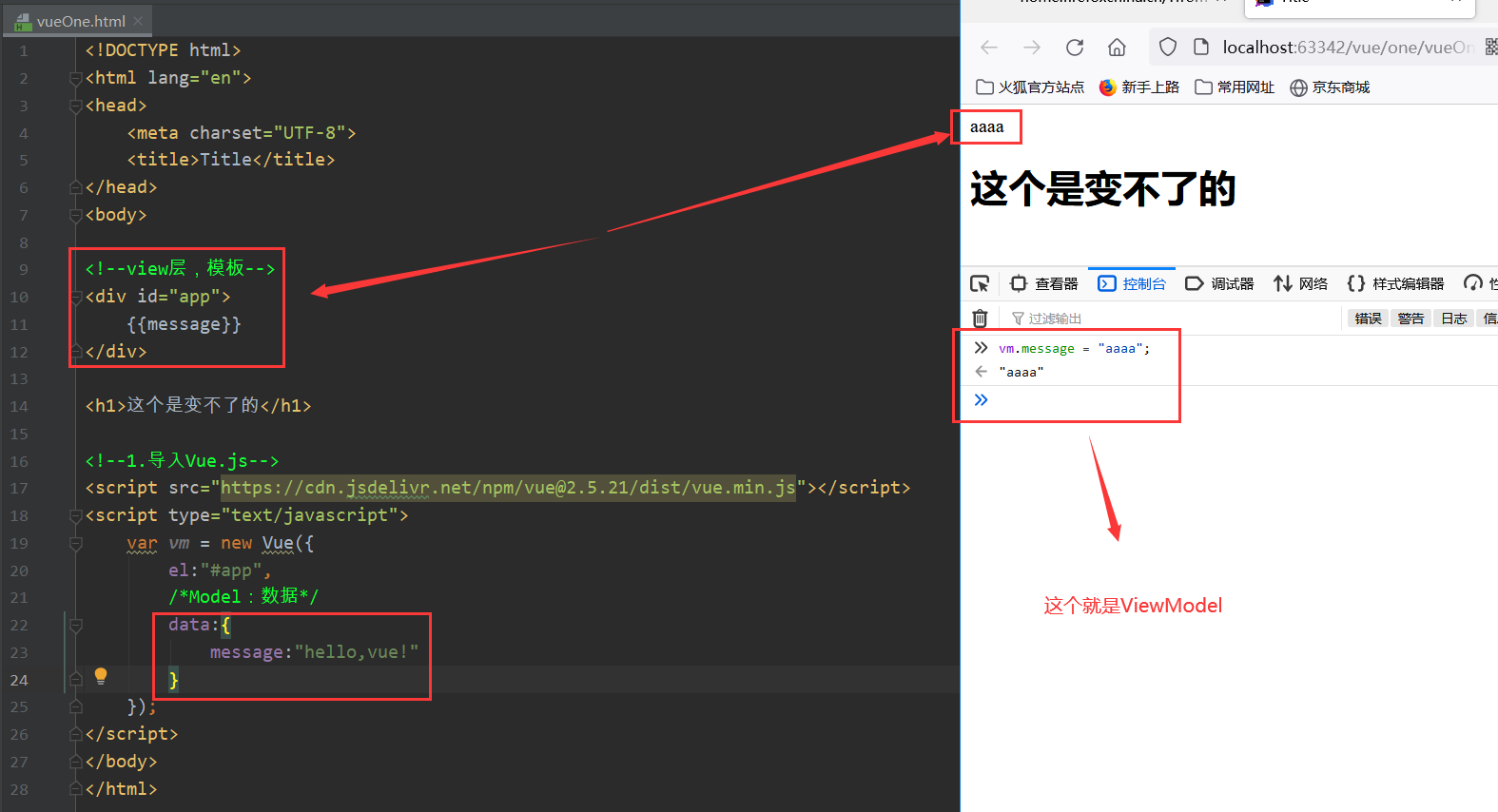Open the 京东商城 bookmark

coord(1330,87)
